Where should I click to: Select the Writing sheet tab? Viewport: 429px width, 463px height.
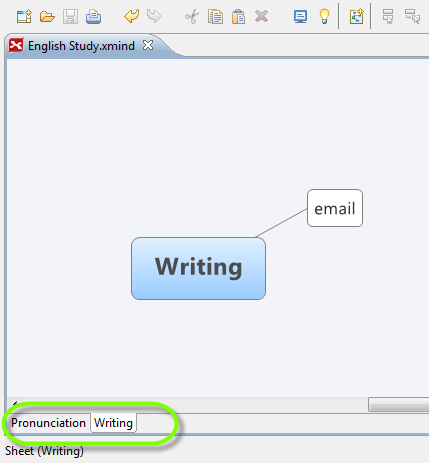[x=113, y=423]
